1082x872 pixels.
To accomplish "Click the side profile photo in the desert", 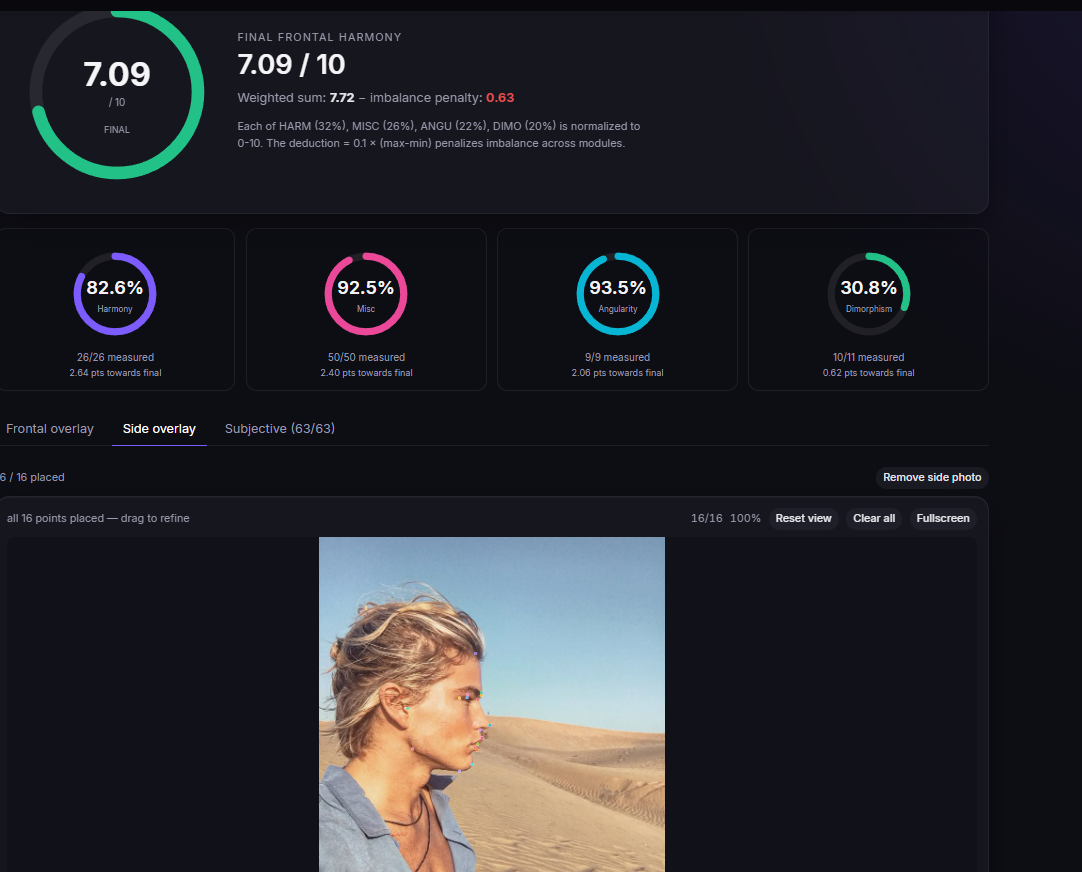I will tap(492, 704).
